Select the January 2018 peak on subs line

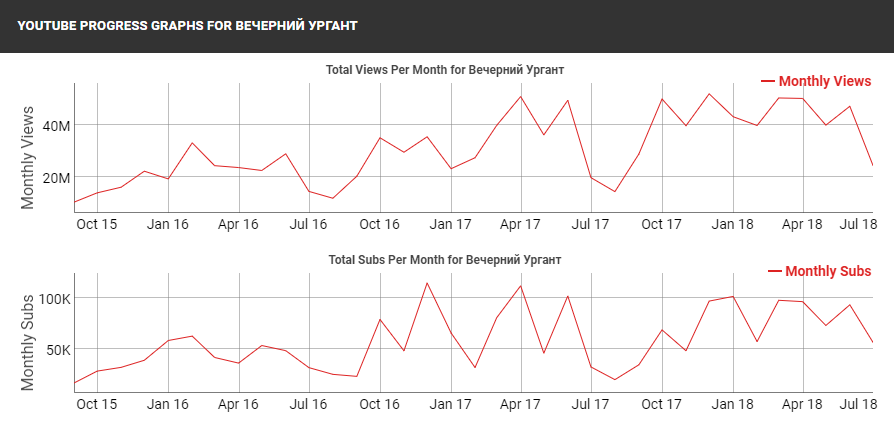pyautogui.click(x=733, y=297)
